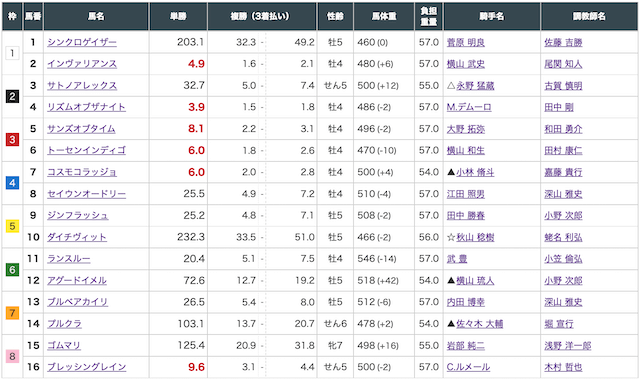Click the yellow bracket 5 badge
640x380 pixels.
click(x=12, y=226)
